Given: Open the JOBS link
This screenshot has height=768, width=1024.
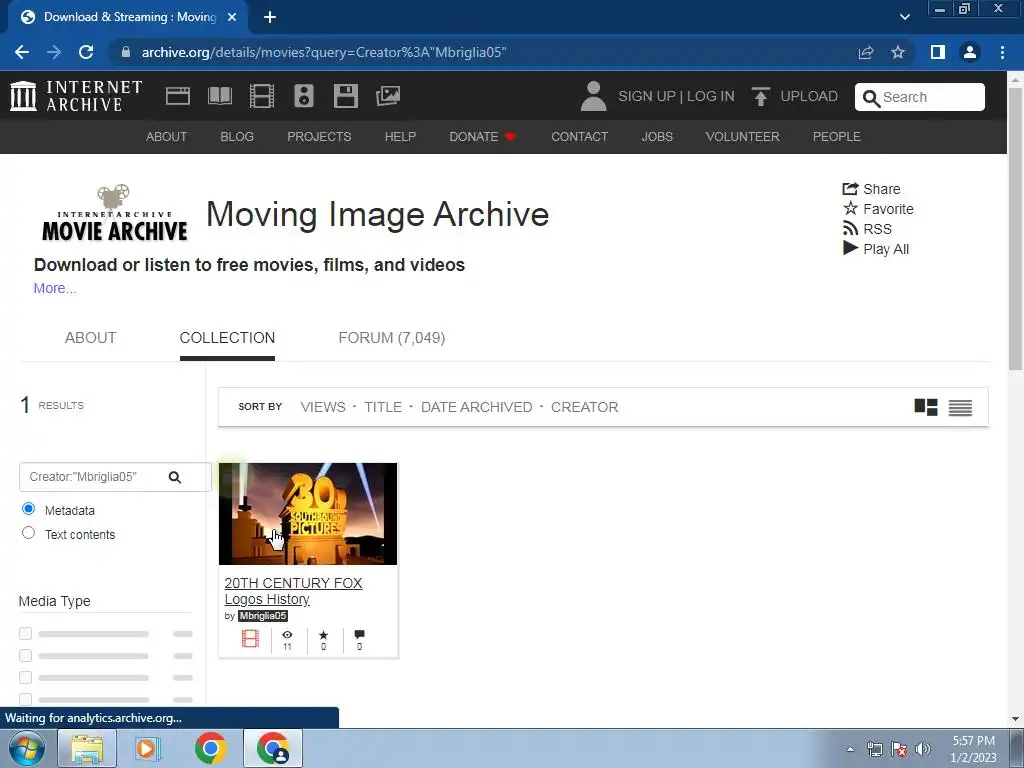Looking at the screenshot, I should [x=656, y=136].
